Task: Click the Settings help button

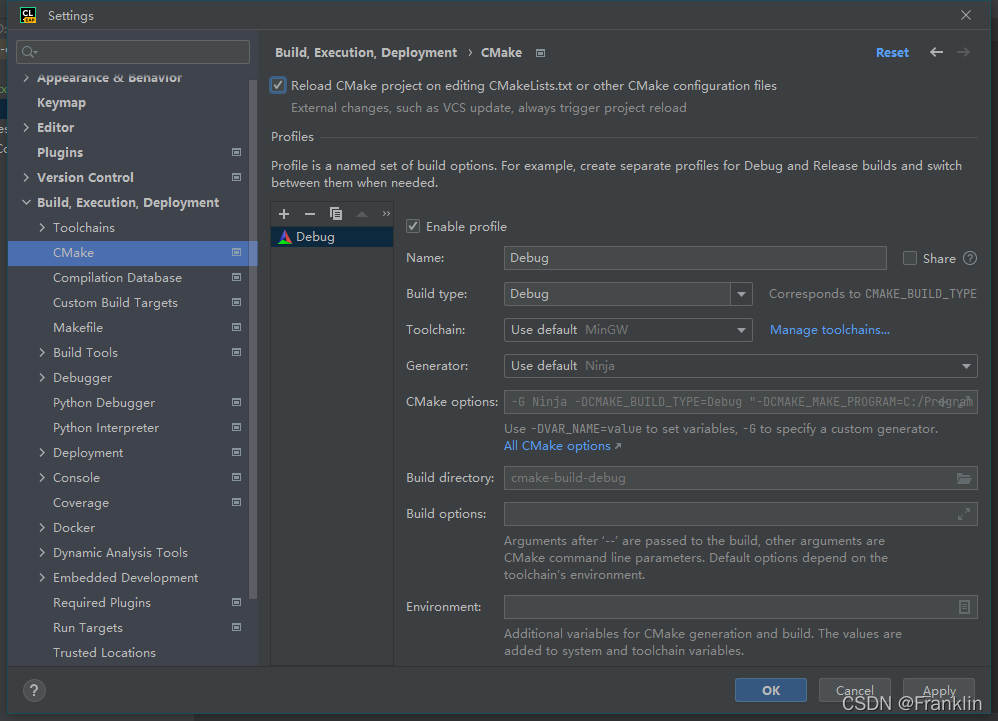Action: coord(34,690)
